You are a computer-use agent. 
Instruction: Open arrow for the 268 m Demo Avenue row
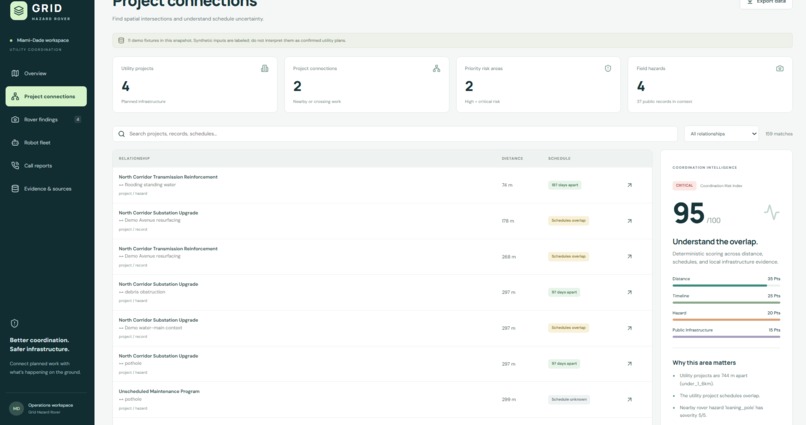[x=629, y=256]
